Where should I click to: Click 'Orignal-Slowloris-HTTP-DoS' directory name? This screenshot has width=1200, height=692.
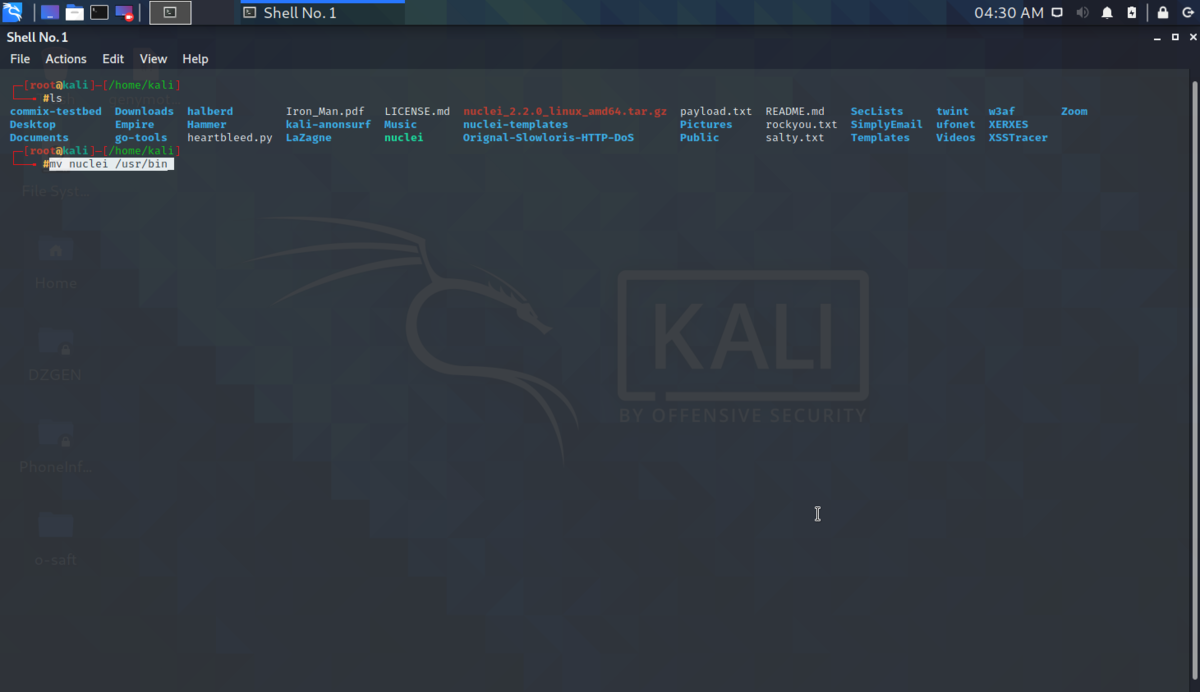[548, 137]
